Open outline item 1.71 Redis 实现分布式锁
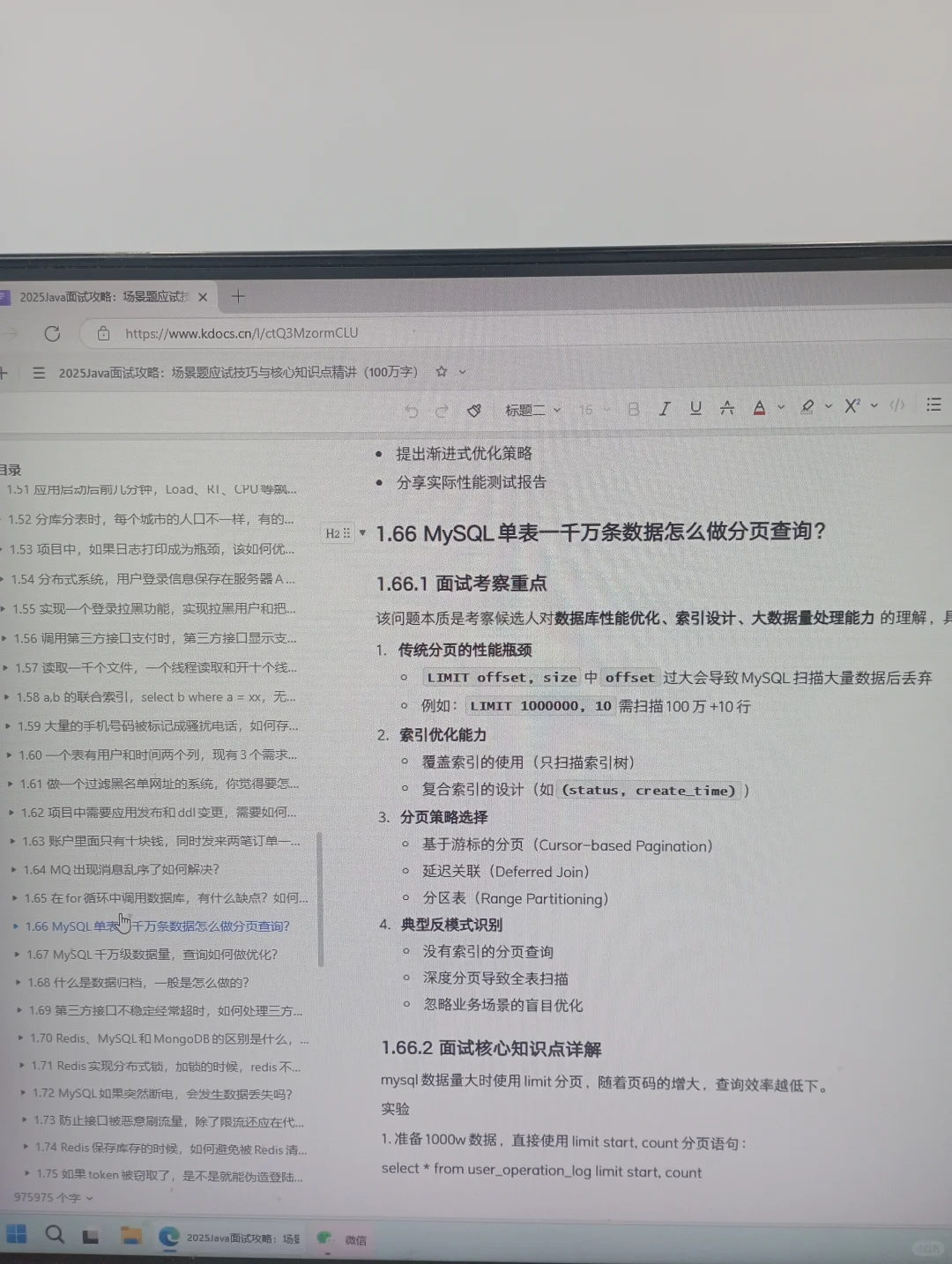The image size is (952, 1264). pos(166,1067)
